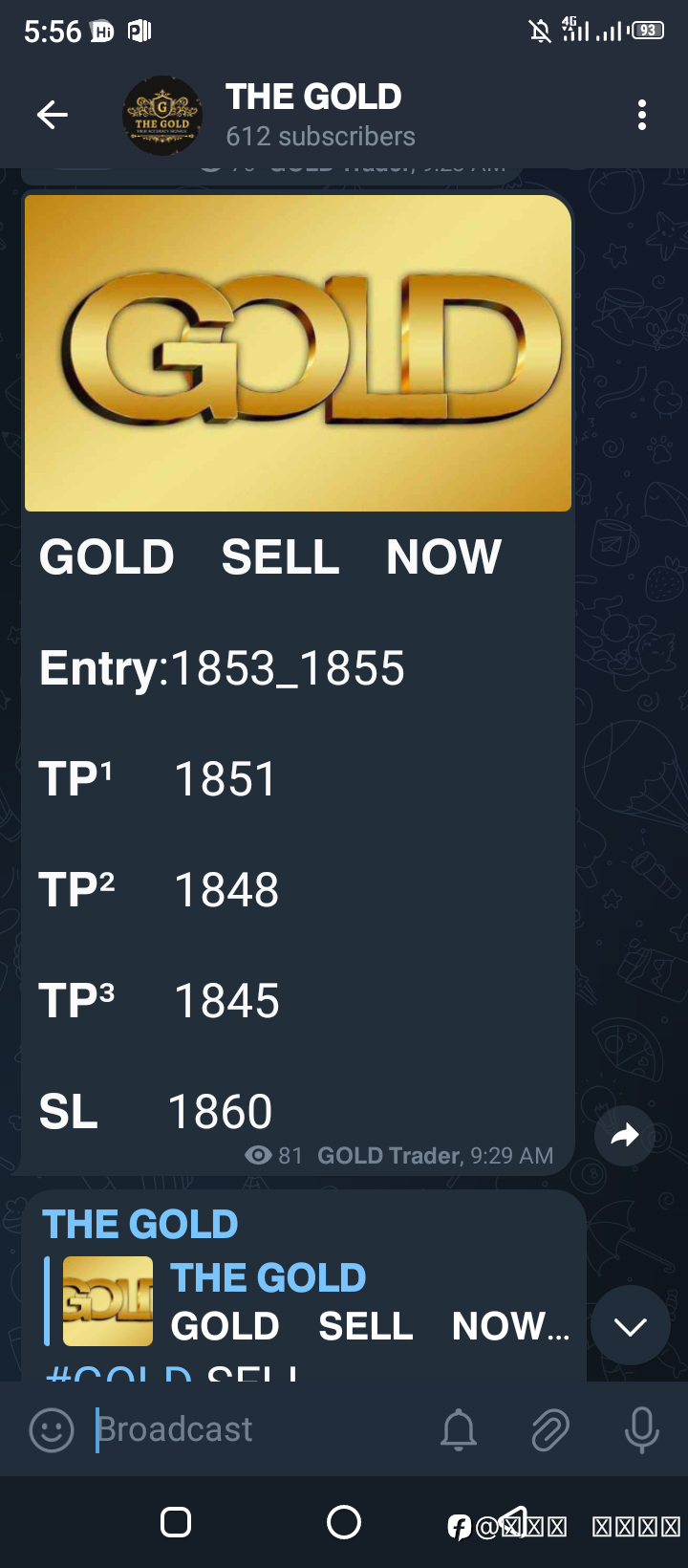This screenshot has width=688, height=1568.
Task: Open Android recent apps square button
Action: click(176, 1522)
